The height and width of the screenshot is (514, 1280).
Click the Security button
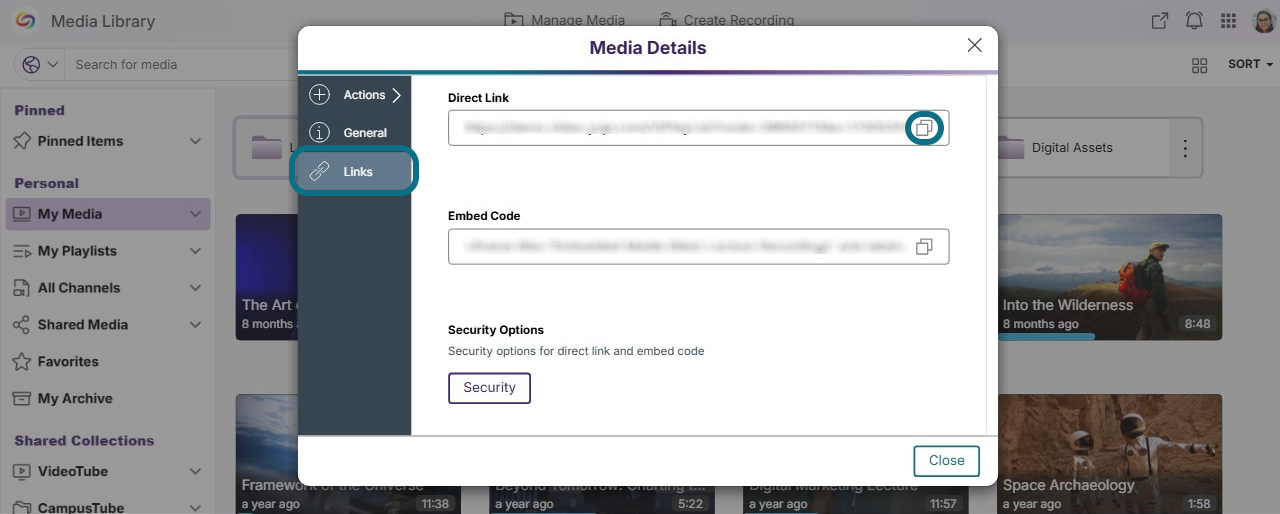[489, 388]
